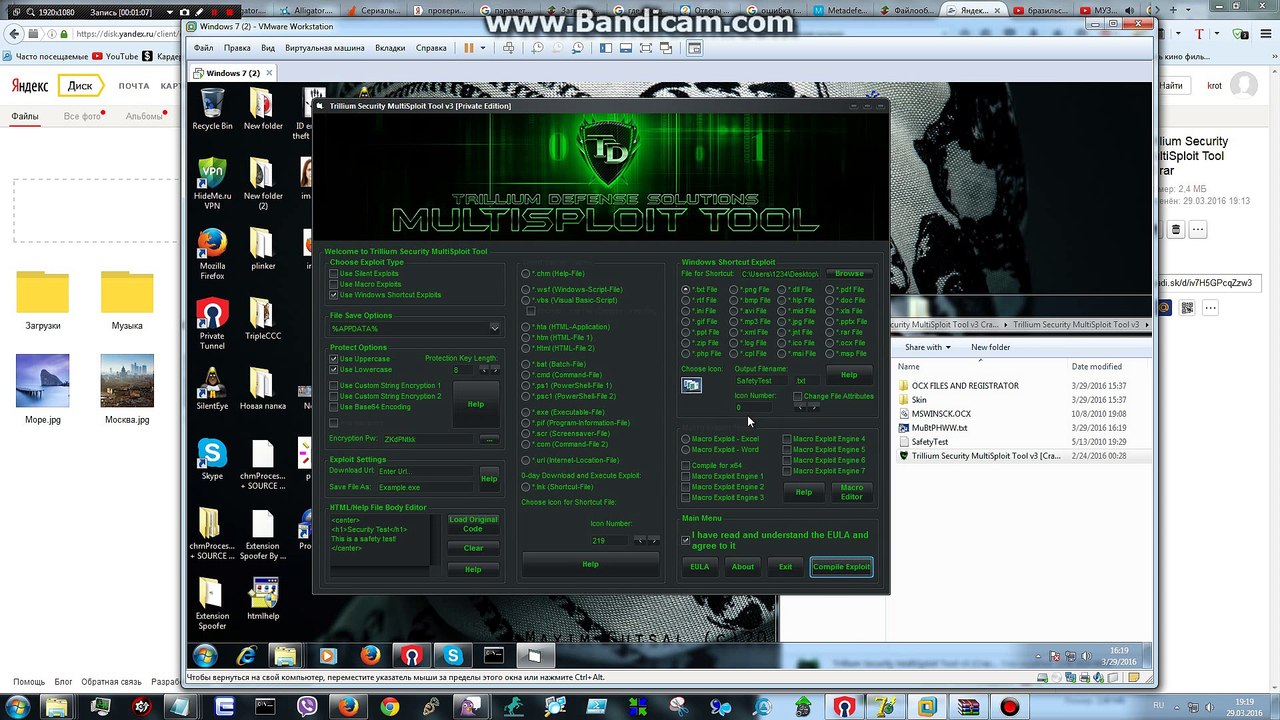
Task: Select *.chm (Help-File) radio option
Action: coord(526,274)
